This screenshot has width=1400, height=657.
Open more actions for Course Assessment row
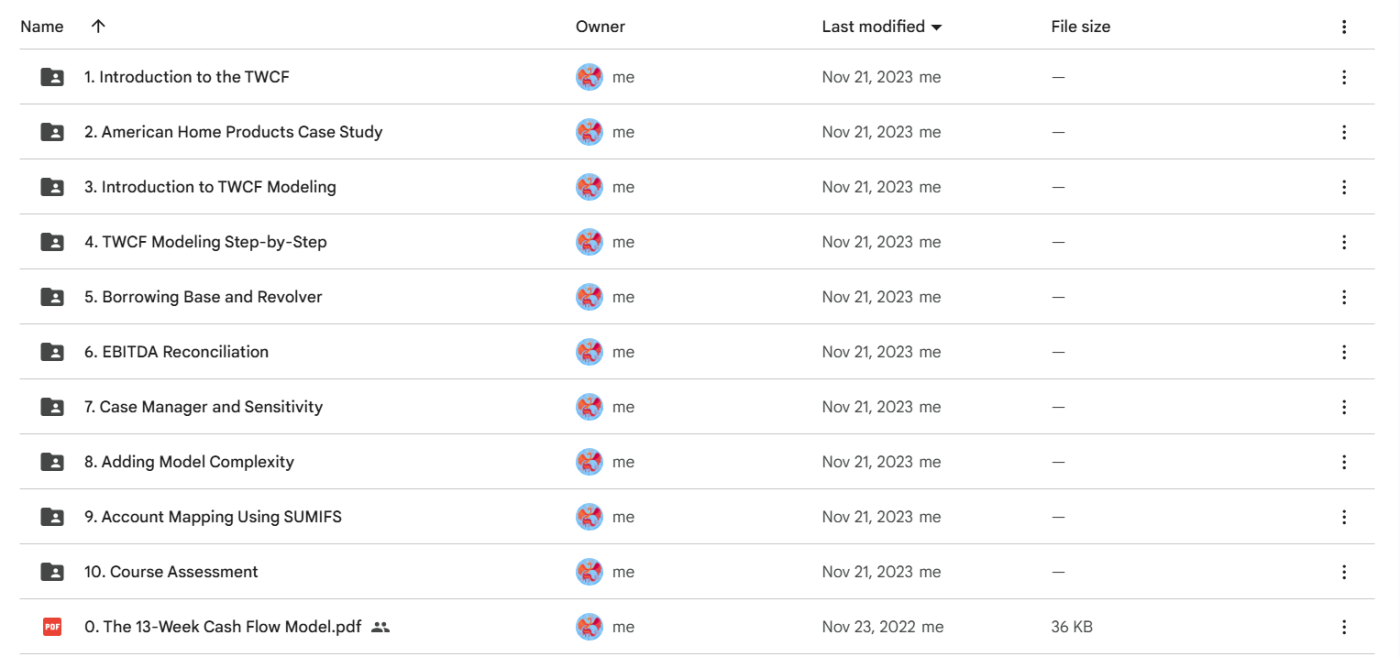coord(1344,572)
